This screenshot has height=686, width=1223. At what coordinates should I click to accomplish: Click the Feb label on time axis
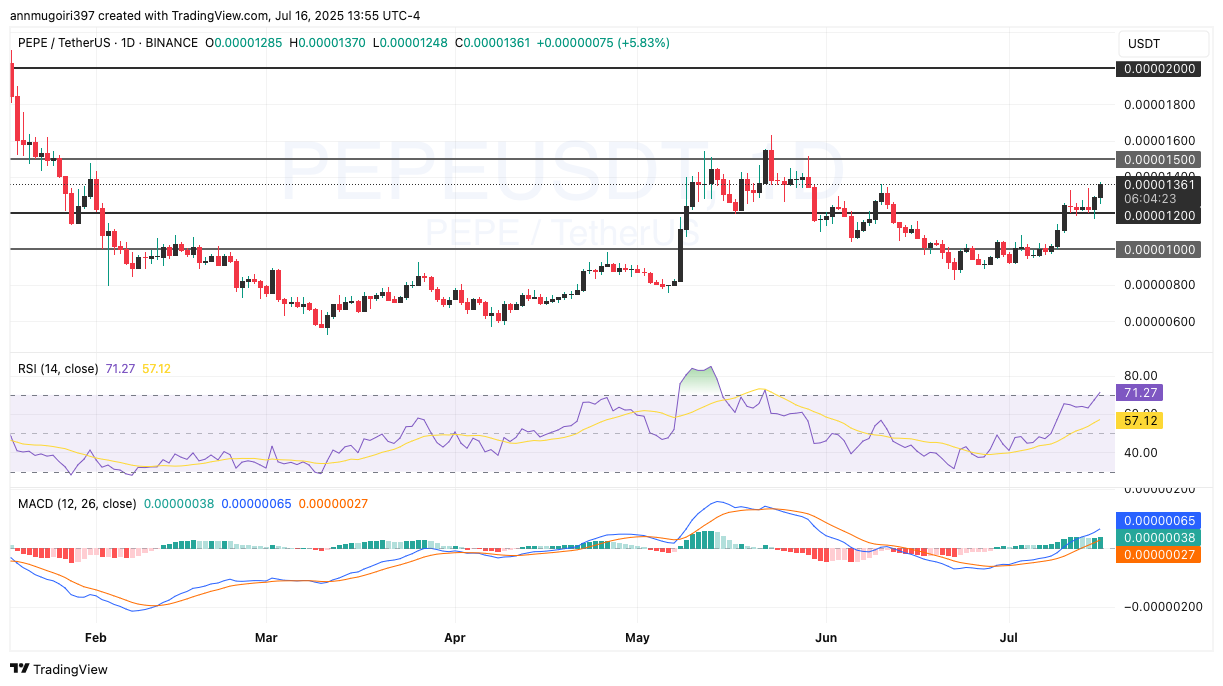95,637
